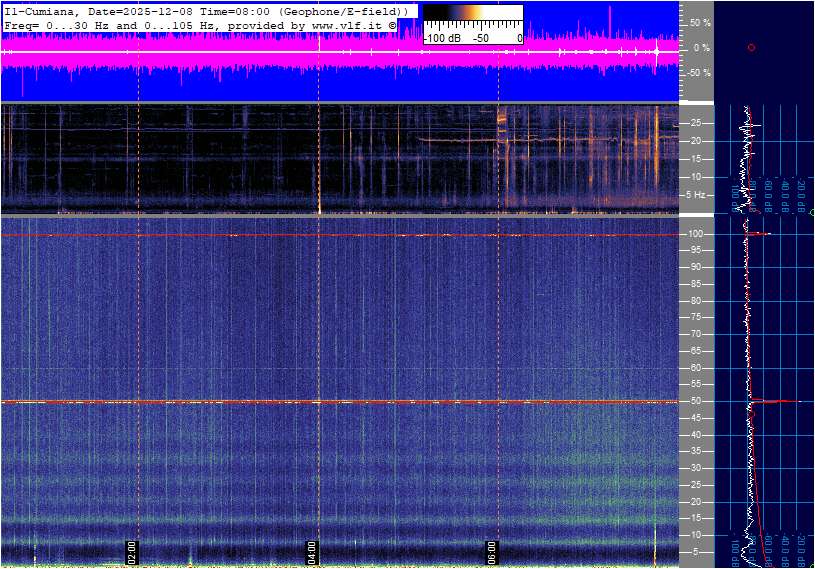Image resolution: width=815 pixels, height=569 pixels.
Task: Click the -100 dB label on color scale
Action: [x=441, y=38]
